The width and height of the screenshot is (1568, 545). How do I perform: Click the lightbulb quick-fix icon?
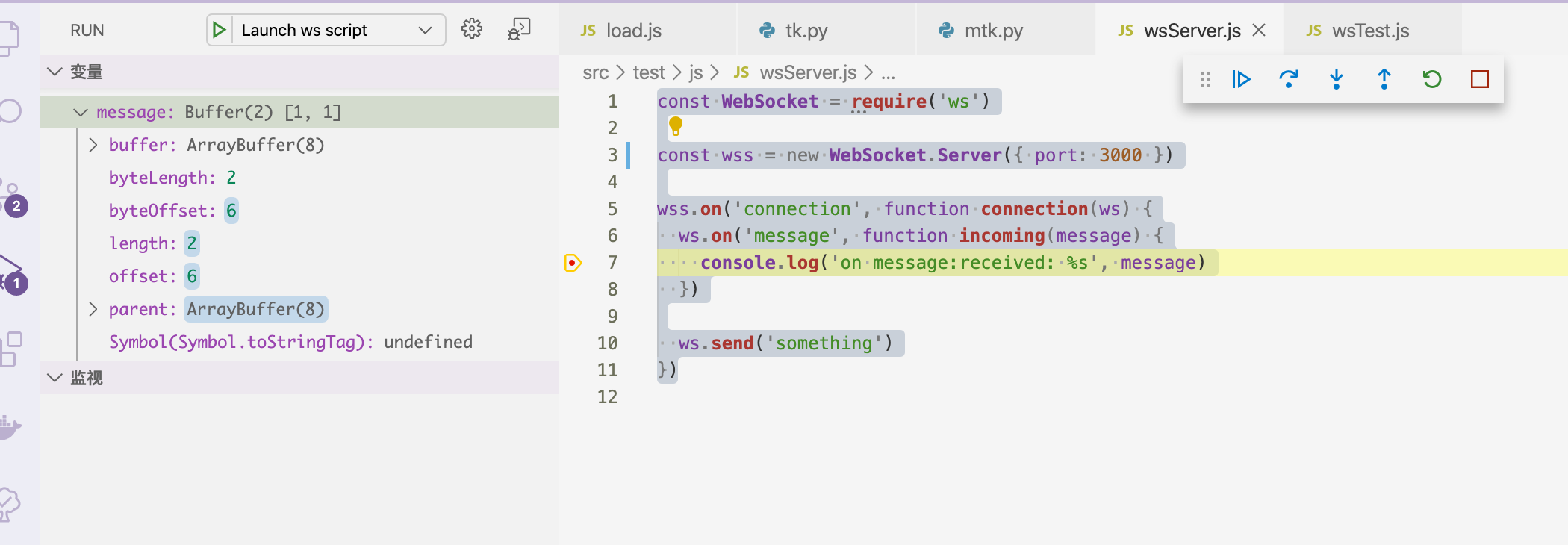(x=676, y=126)
